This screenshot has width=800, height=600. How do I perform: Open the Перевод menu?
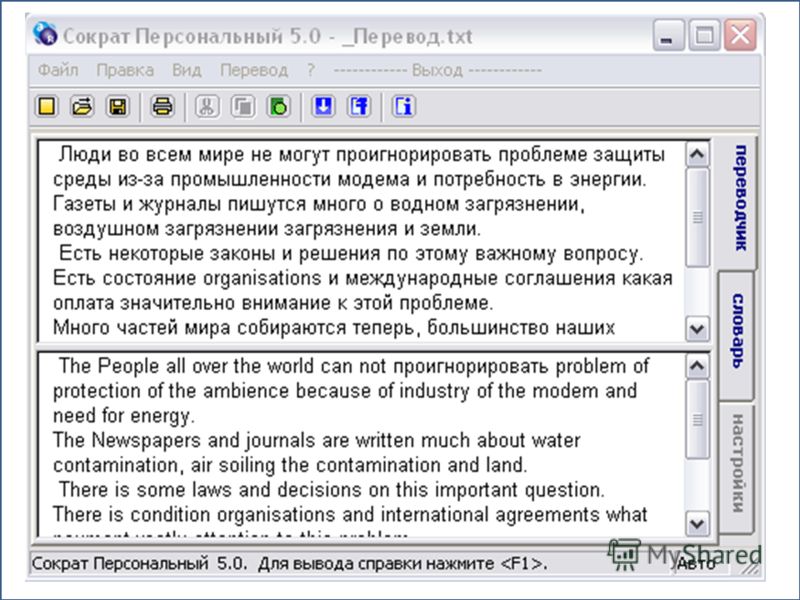(x=254, y=70)
